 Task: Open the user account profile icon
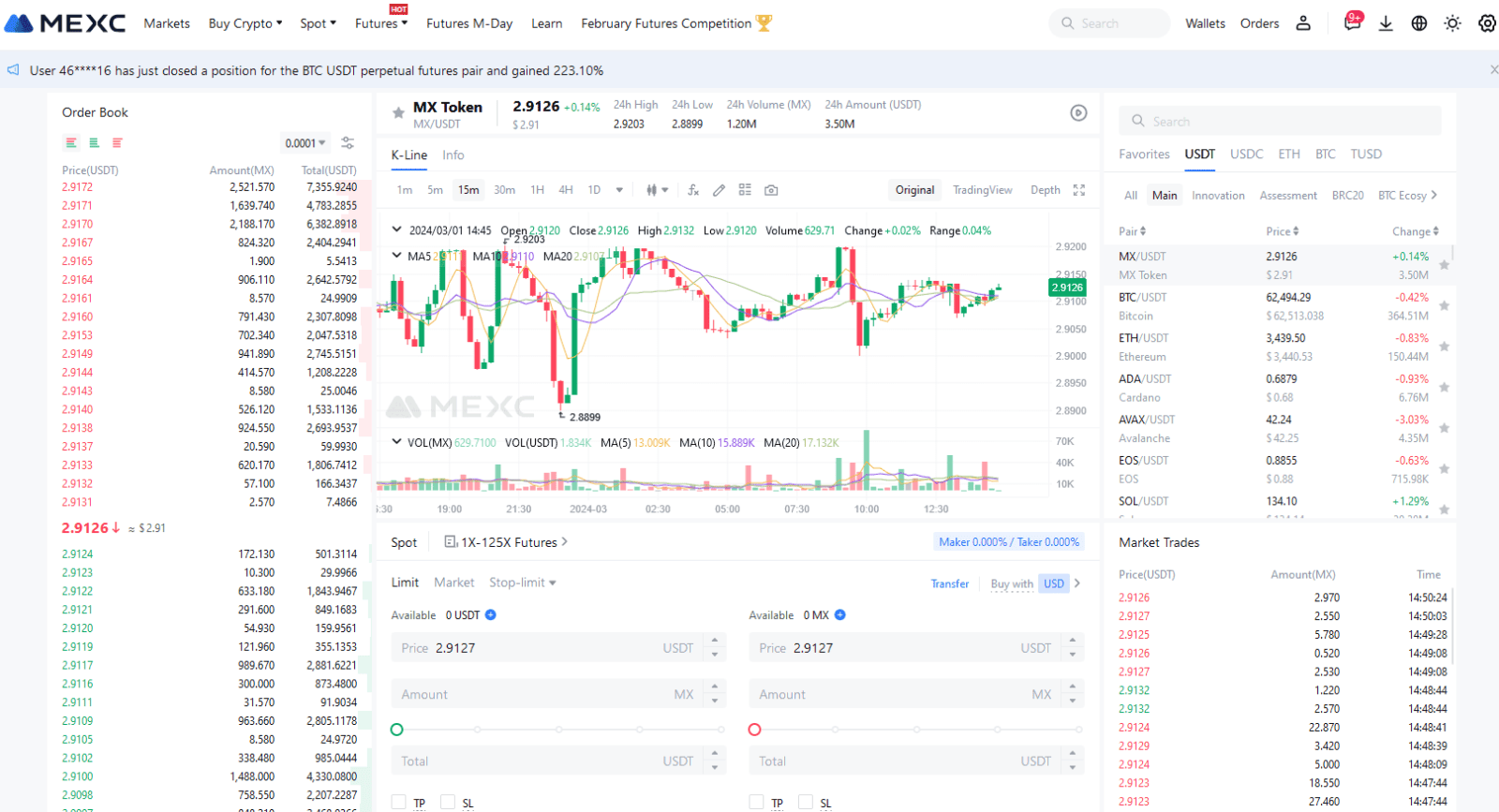(x=1303, y=23)
